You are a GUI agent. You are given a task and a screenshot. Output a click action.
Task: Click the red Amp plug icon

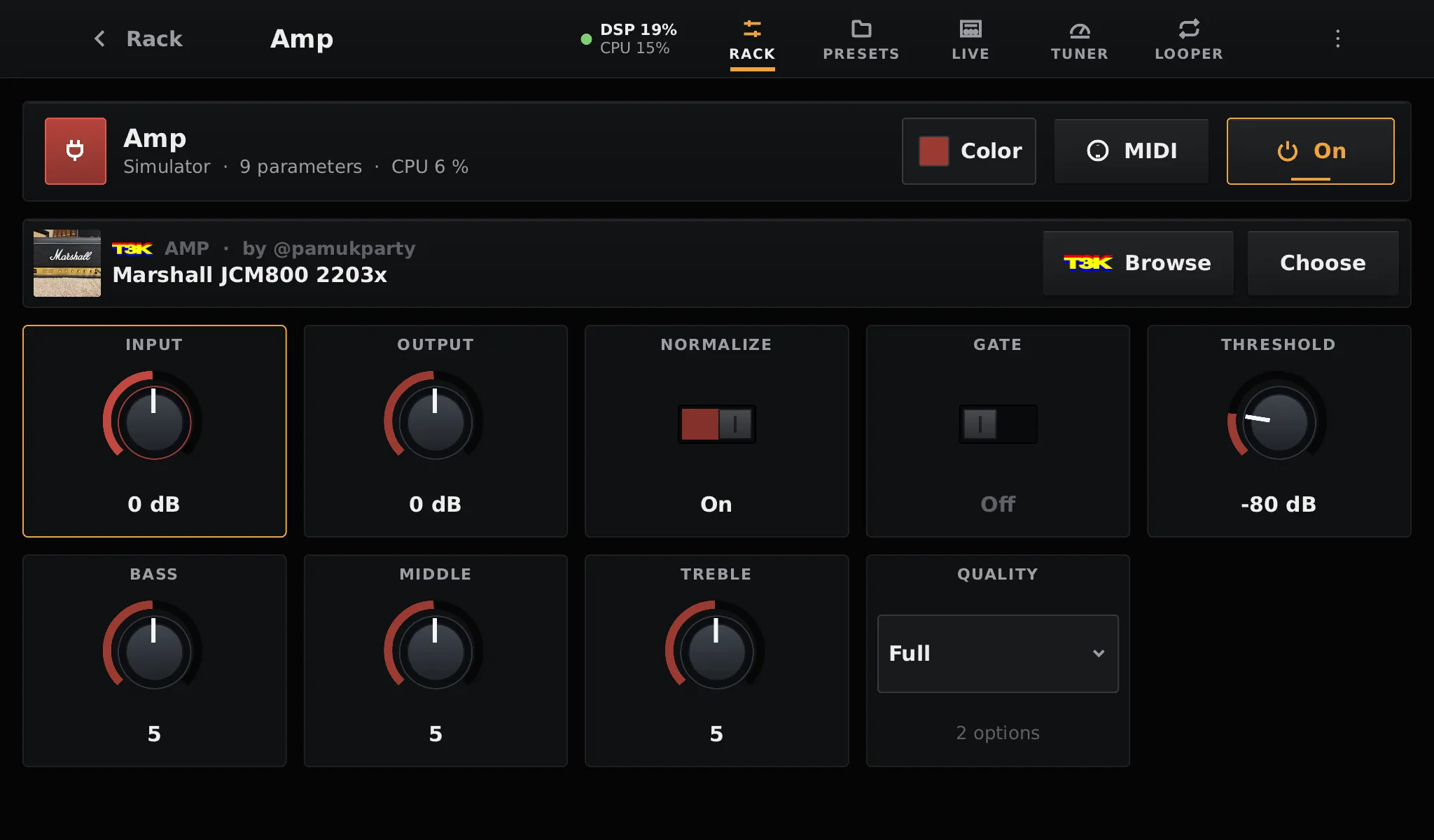click(76, 151)
